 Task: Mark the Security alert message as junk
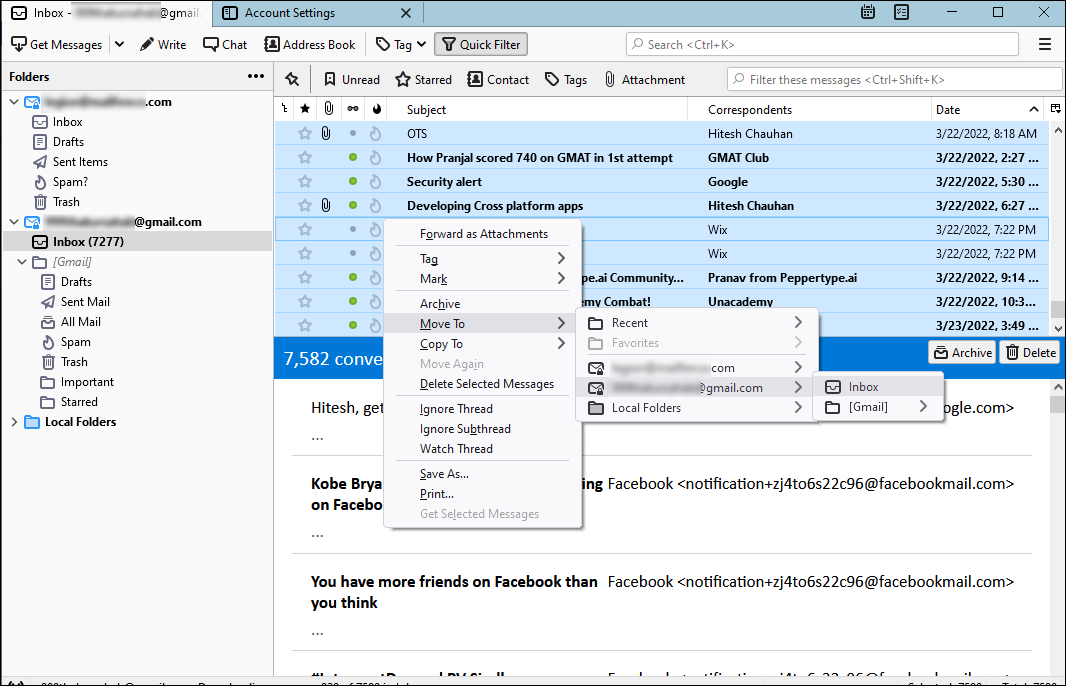pos(375,182)
